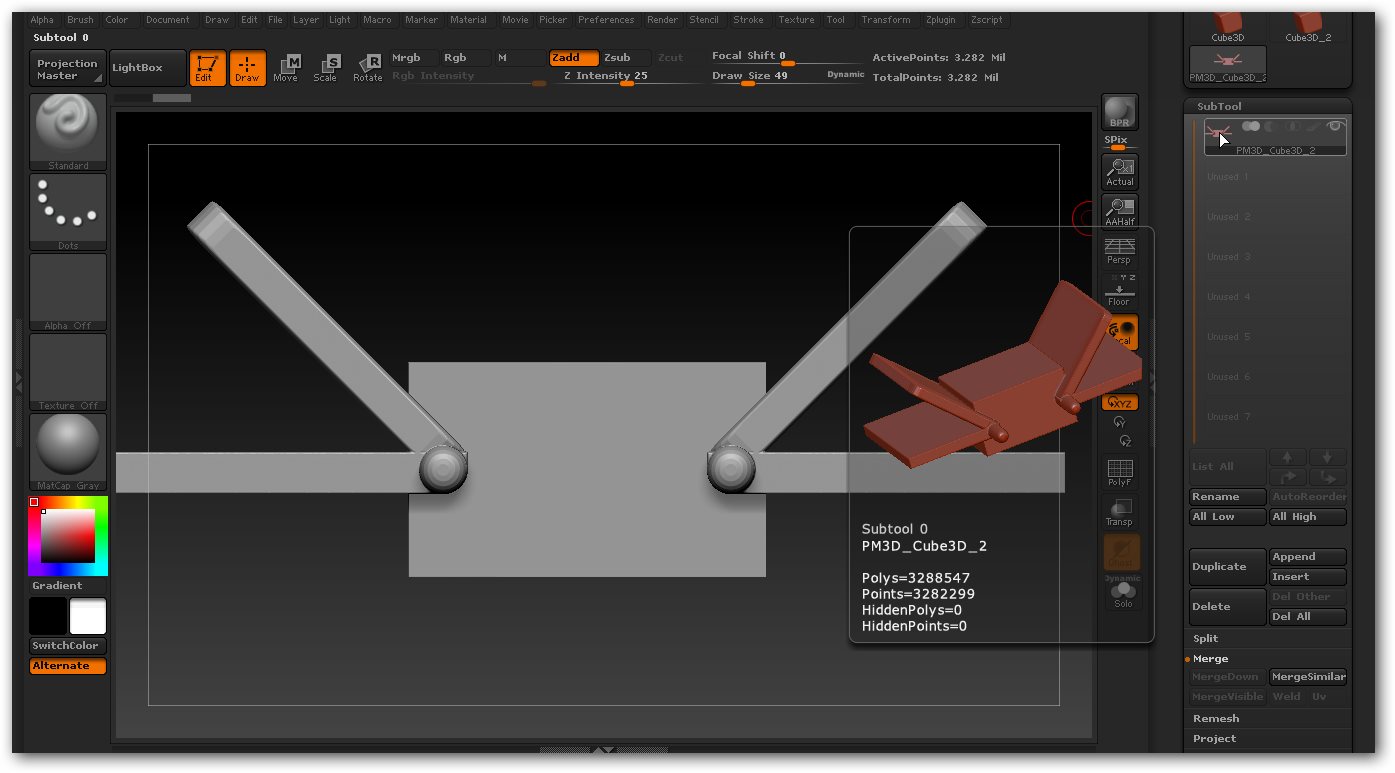Open the Preferences menu
Screen dimensions: 1395x773
606,20
